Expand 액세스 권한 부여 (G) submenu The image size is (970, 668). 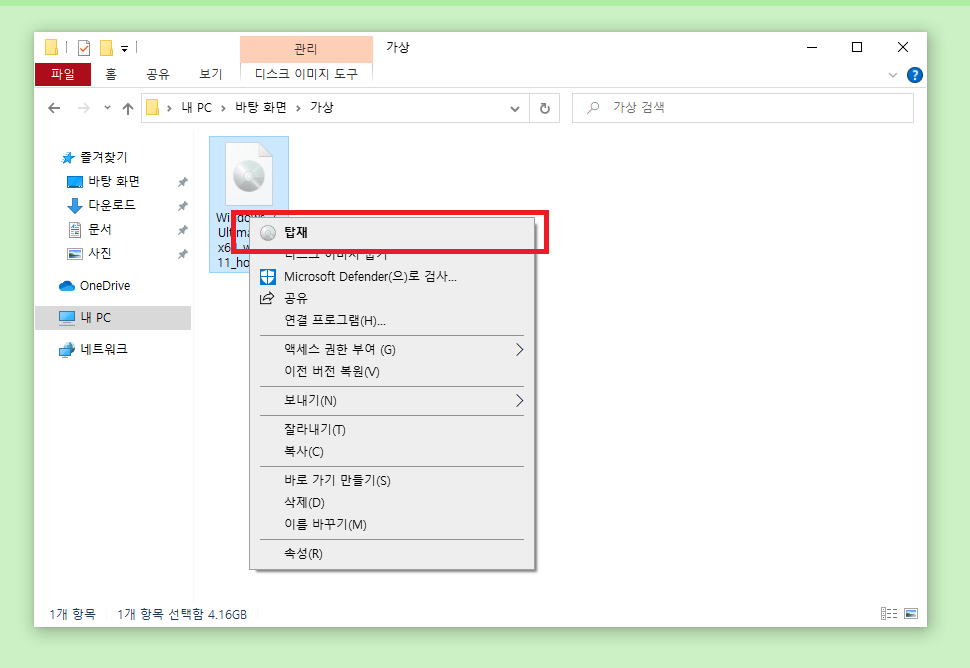pos(392,349)
